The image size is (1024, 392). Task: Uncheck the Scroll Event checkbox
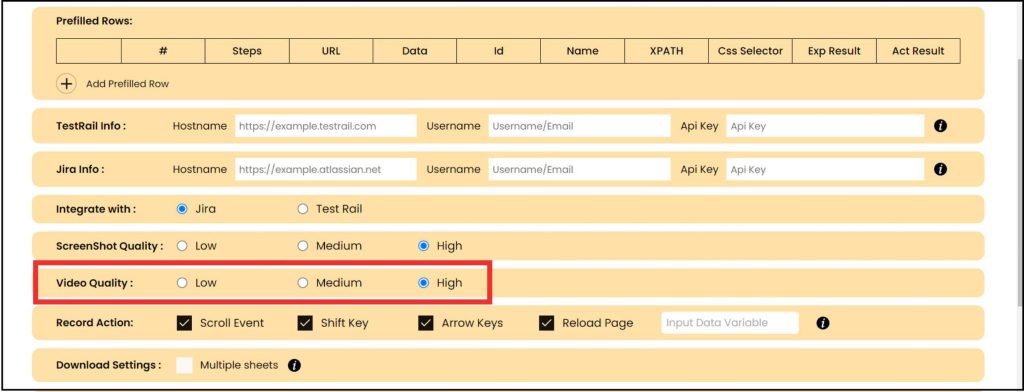(185, 323)
